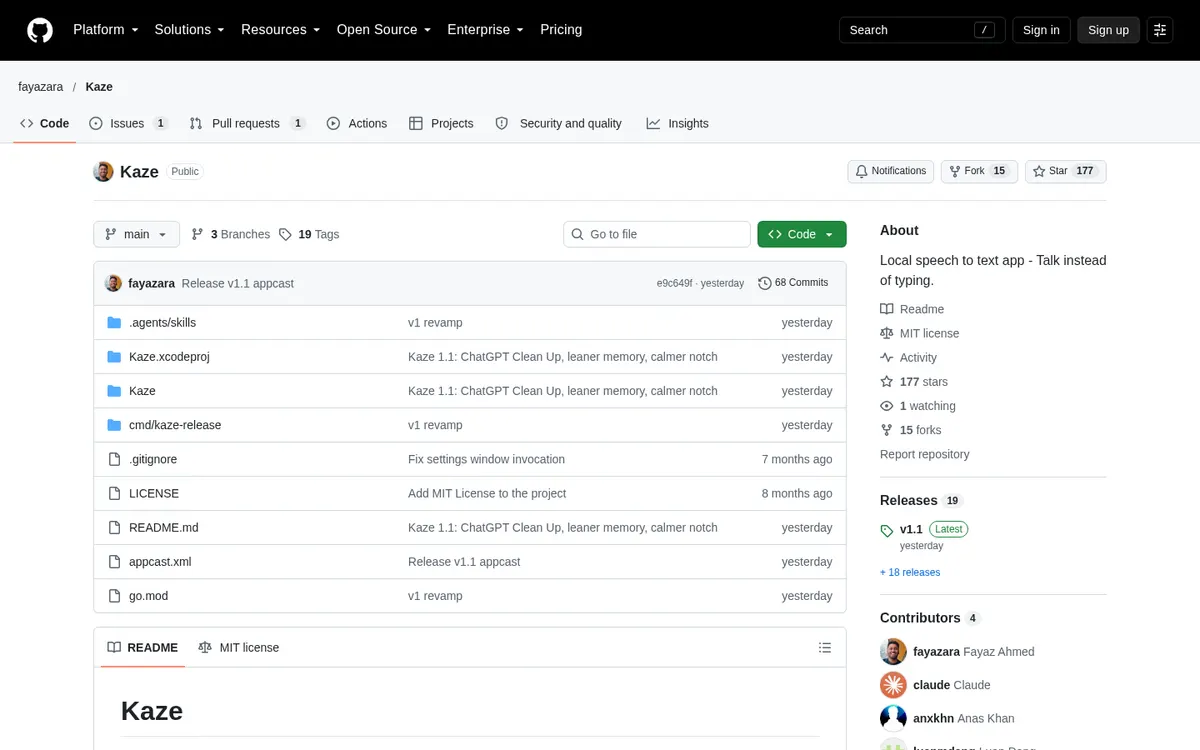Image resolution: width=1200 pixels, height=750 pixels.
Task: Open Fix settings window invocation commit
Action: pos(486,460)
